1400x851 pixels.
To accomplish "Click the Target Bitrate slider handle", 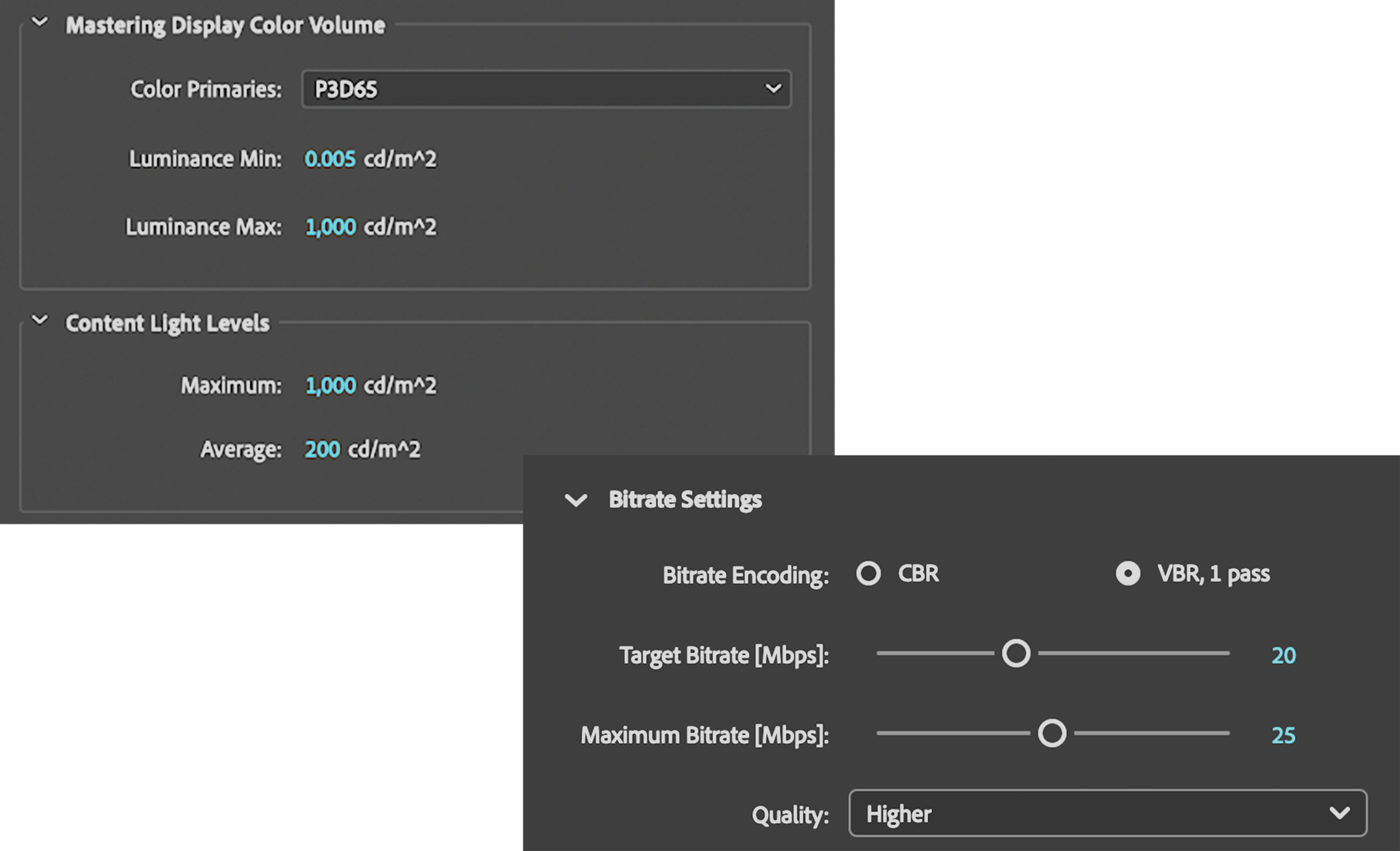I will point(1016,654).
